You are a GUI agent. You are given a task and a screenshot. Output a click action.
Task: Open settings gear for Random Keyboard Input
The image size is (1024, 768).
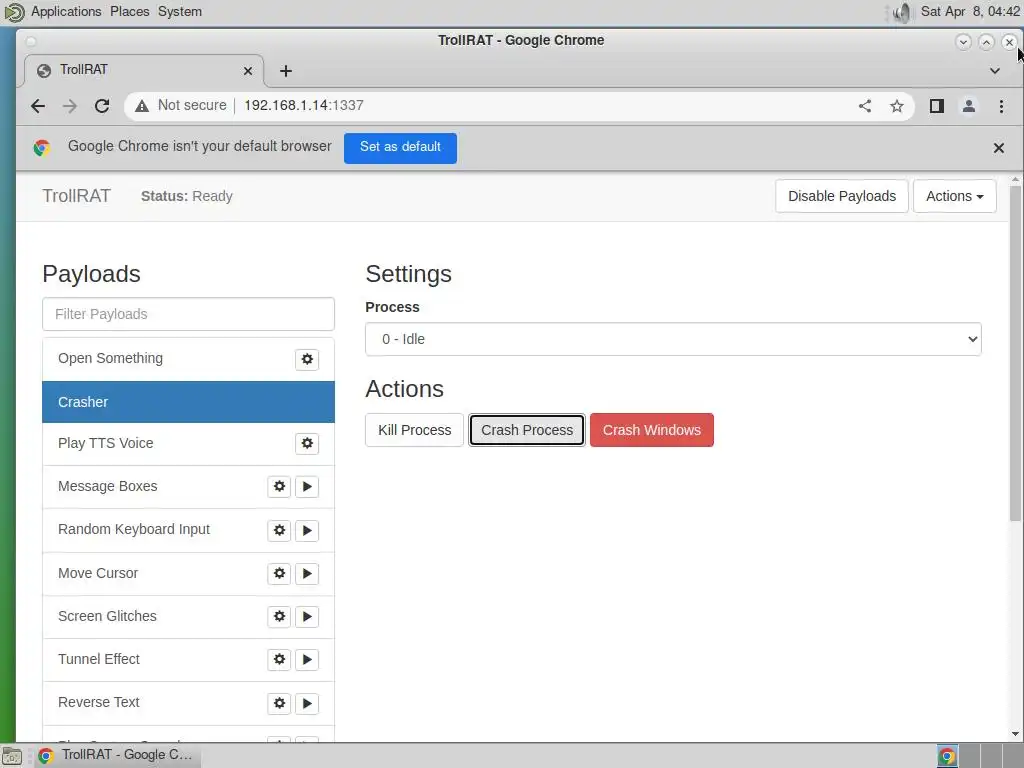[280, 530]
